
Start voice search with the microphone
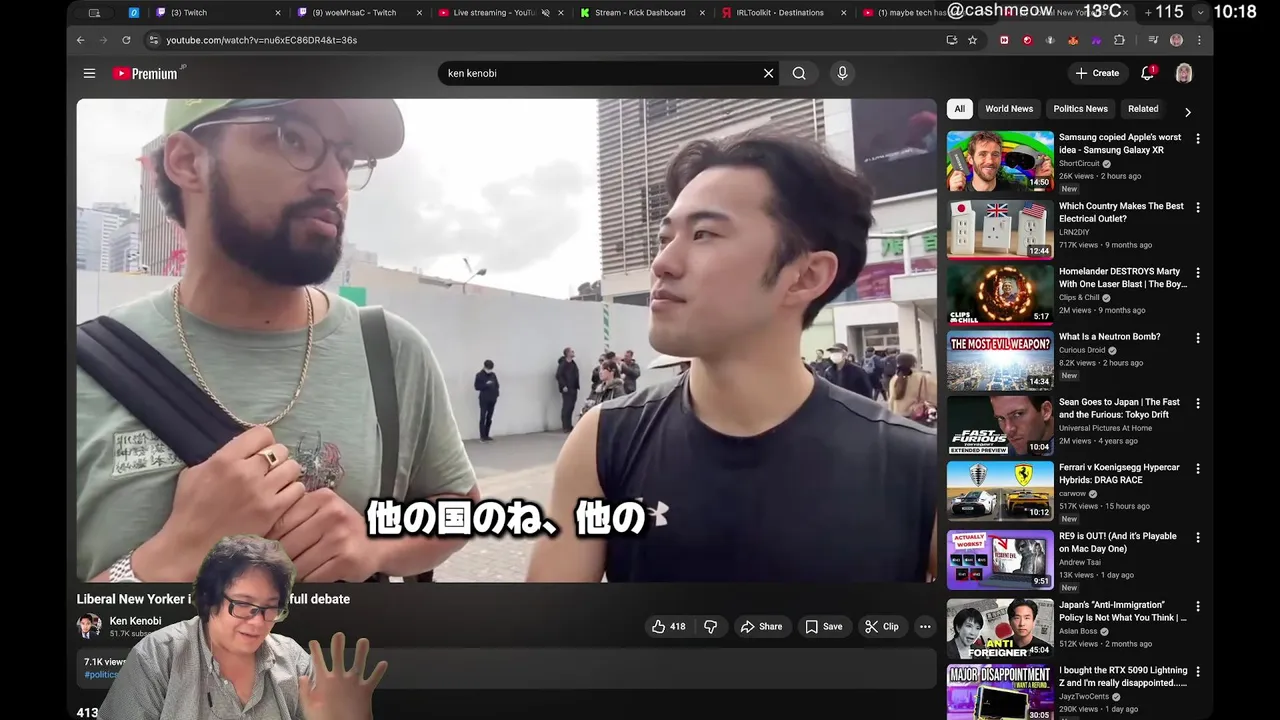[x=842, y=73]
